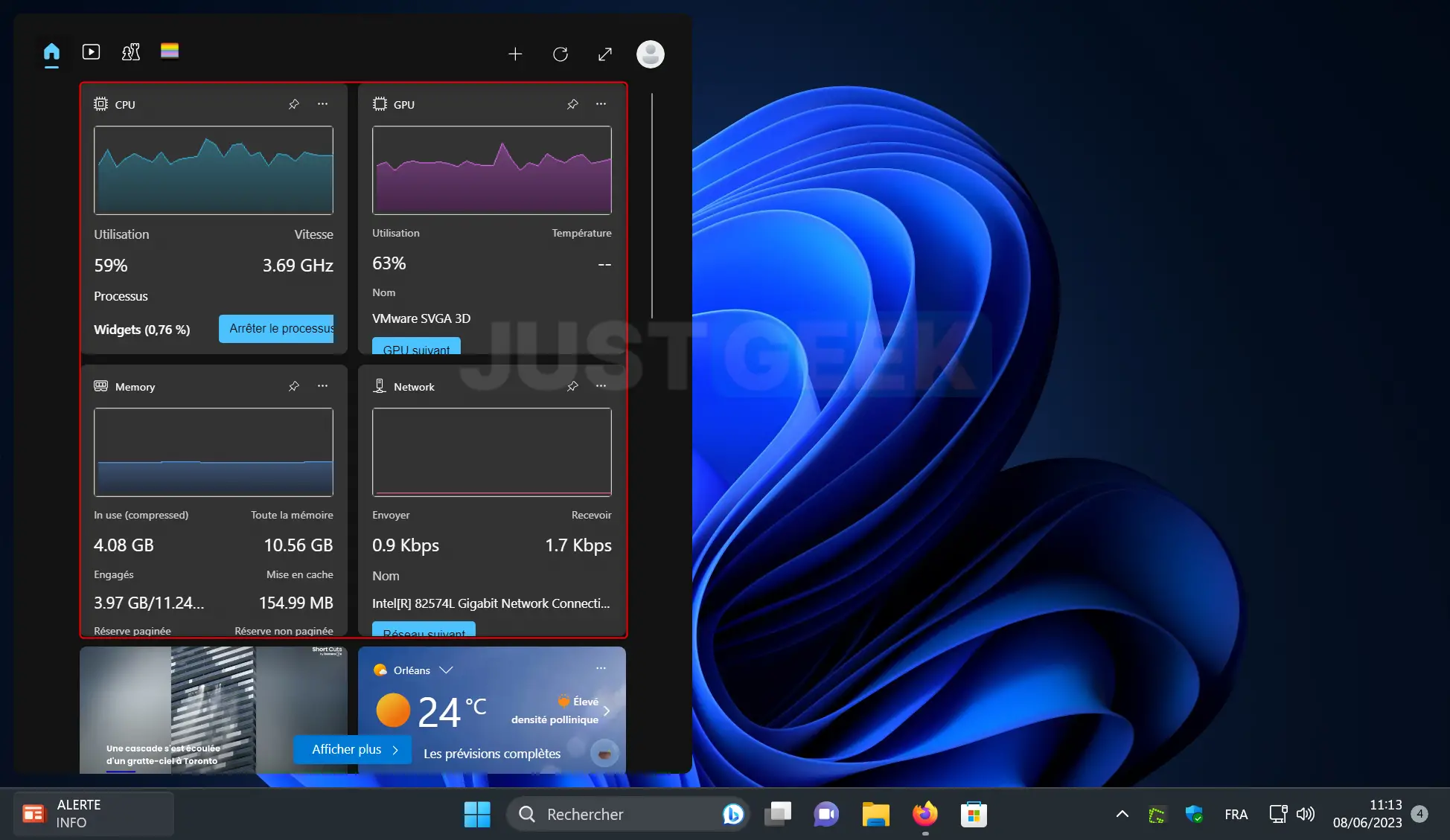Click the Rechercher search box
1450x840 pixels.
627,814
